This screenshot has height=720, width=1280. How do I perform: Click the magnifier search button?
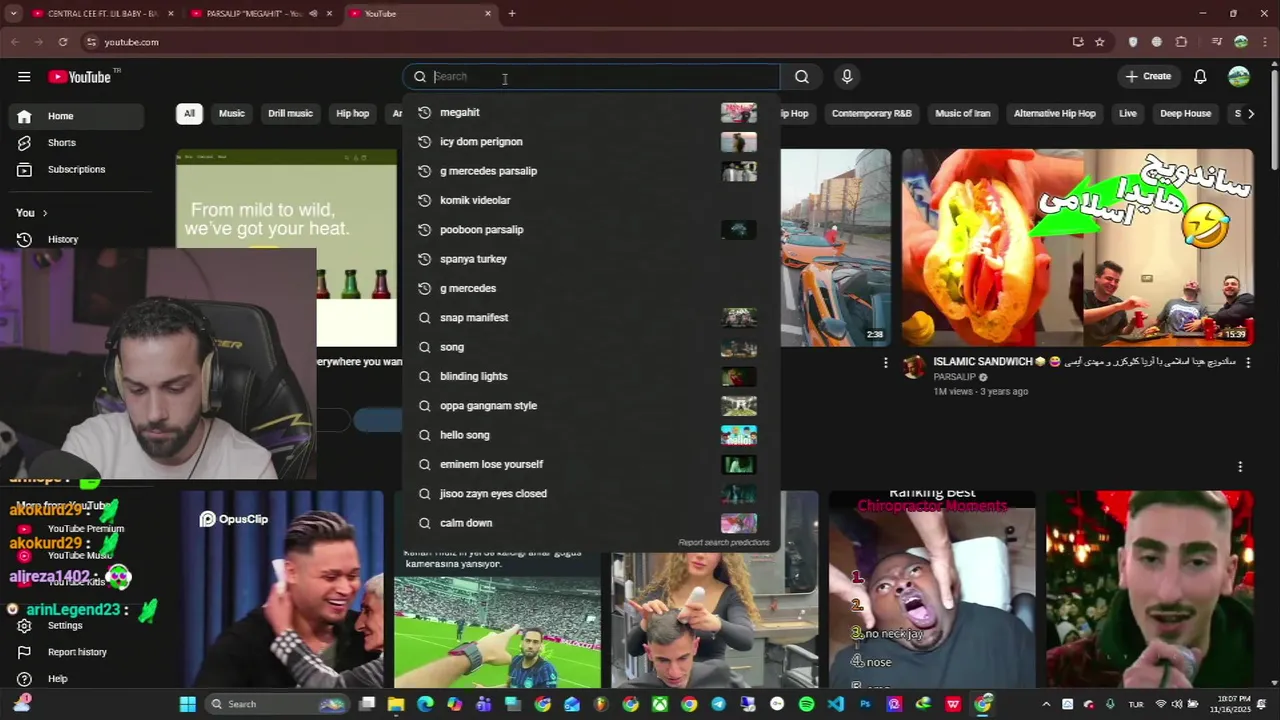coord(802,77)
